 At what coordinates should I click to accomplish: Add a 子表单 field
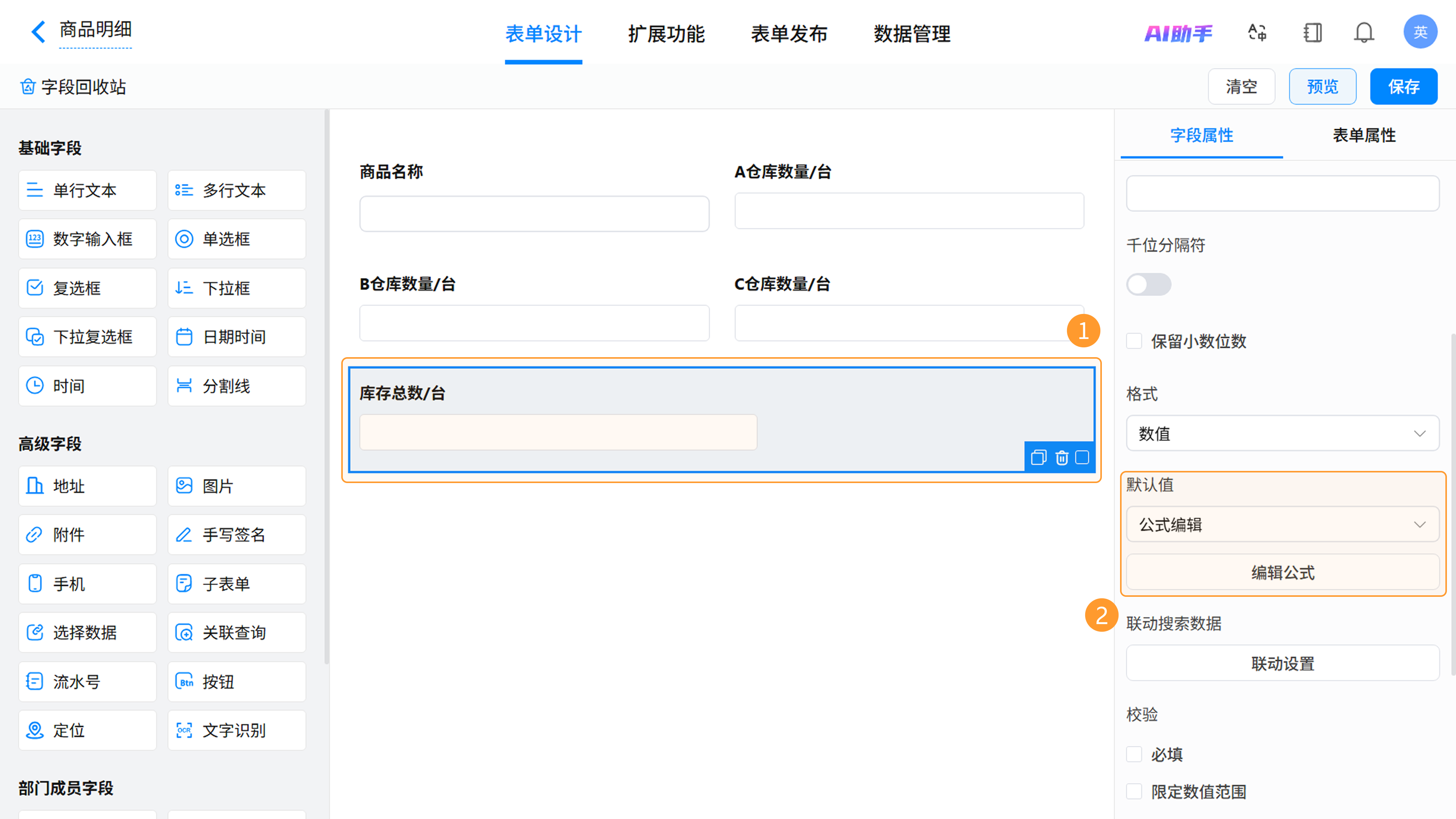click(x=237, y=584)
